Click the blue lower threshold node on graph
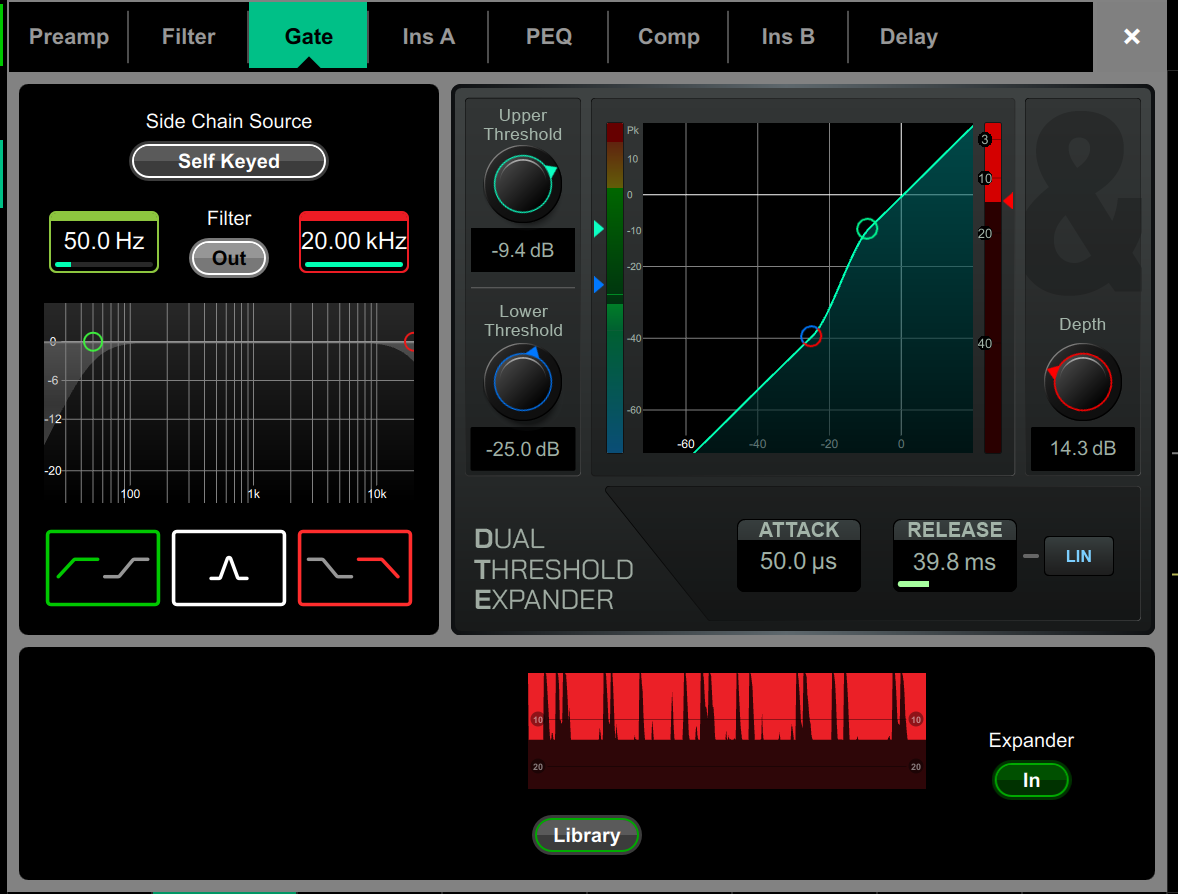This screenshot has width=1178, height=894. pyautogui.click(x=811, y=336)
